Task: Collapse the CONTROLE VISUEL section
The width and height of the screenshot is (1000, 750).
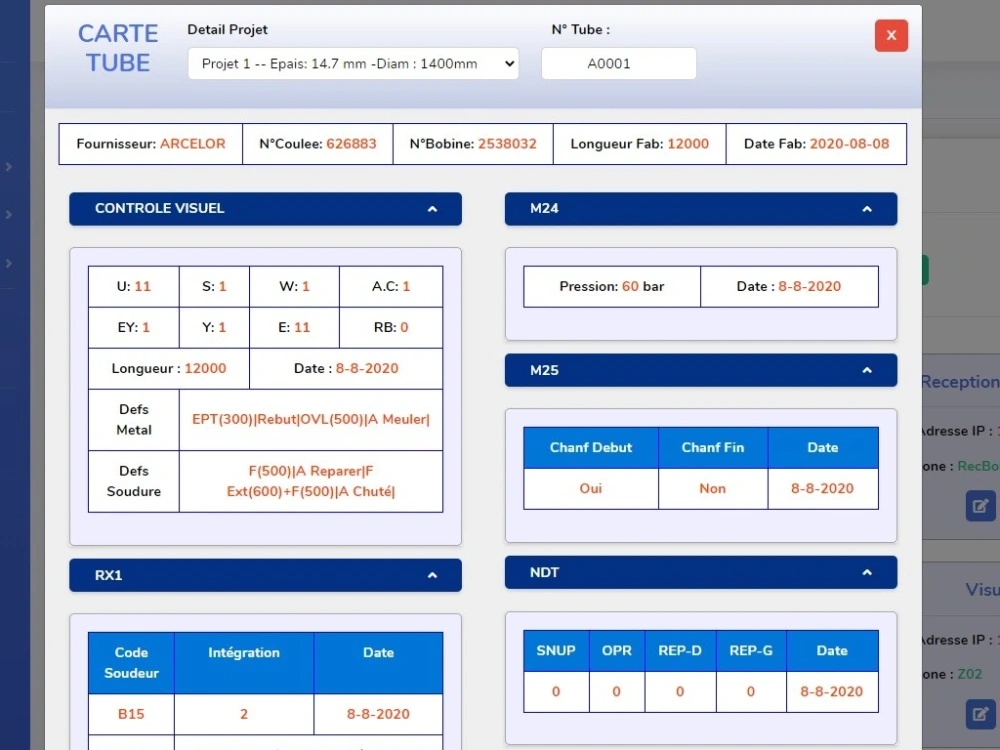Action: pyautogui.click(x=265, y=209)
